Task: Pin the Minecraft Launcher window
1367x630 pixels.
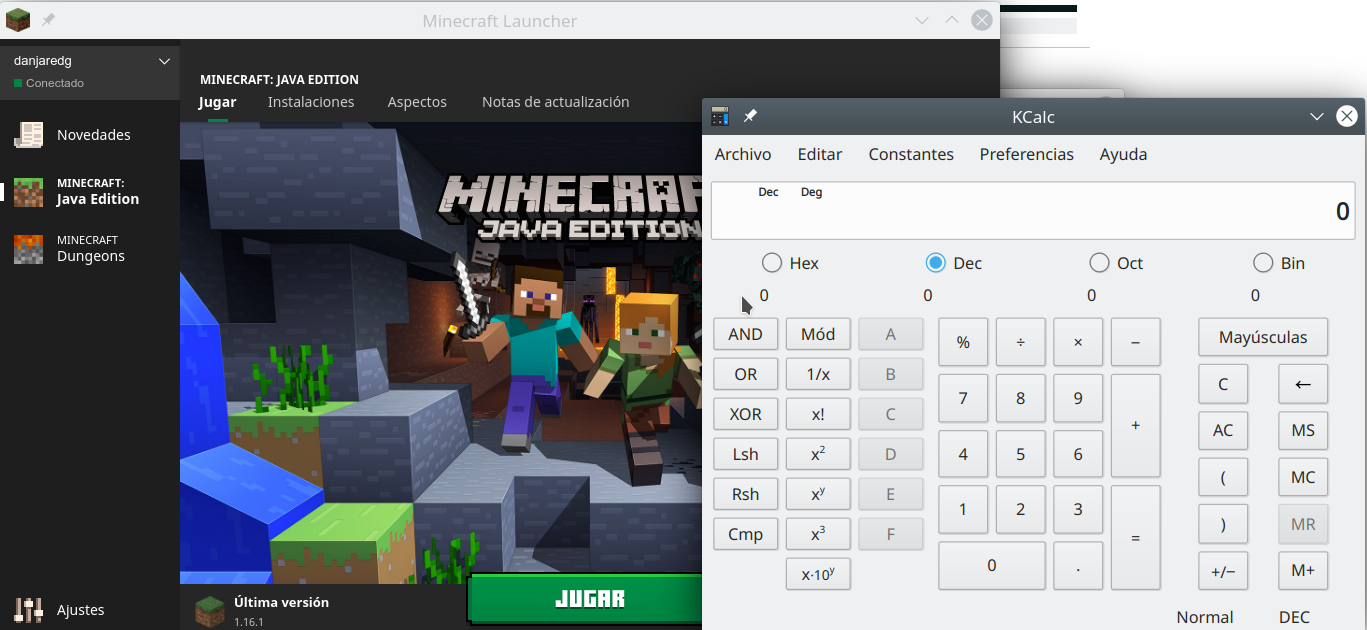Action: pos(48,20)
